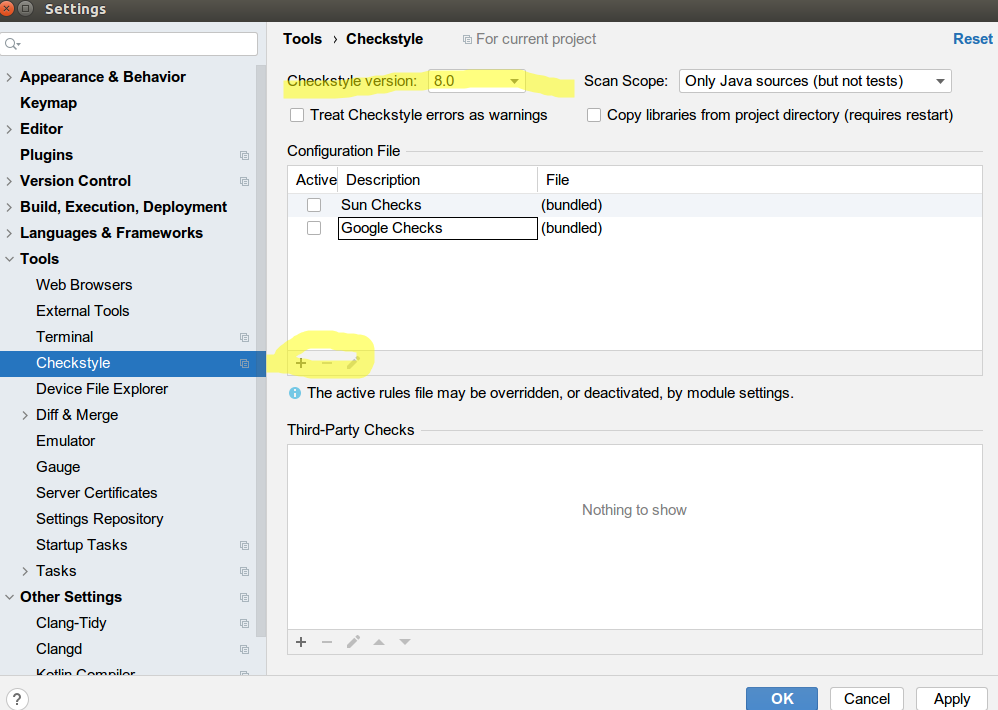The image size is (998, 710).
Task: Enable Copy libraries from project directory
Action: (594, 115)
